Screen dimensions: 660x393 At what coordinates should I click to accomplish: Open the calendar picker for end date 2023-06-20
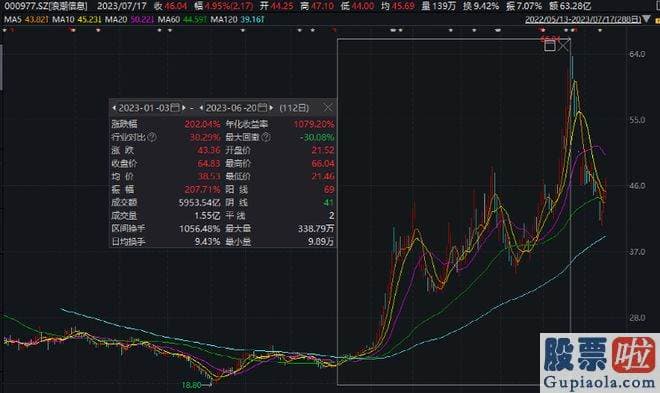262,108
